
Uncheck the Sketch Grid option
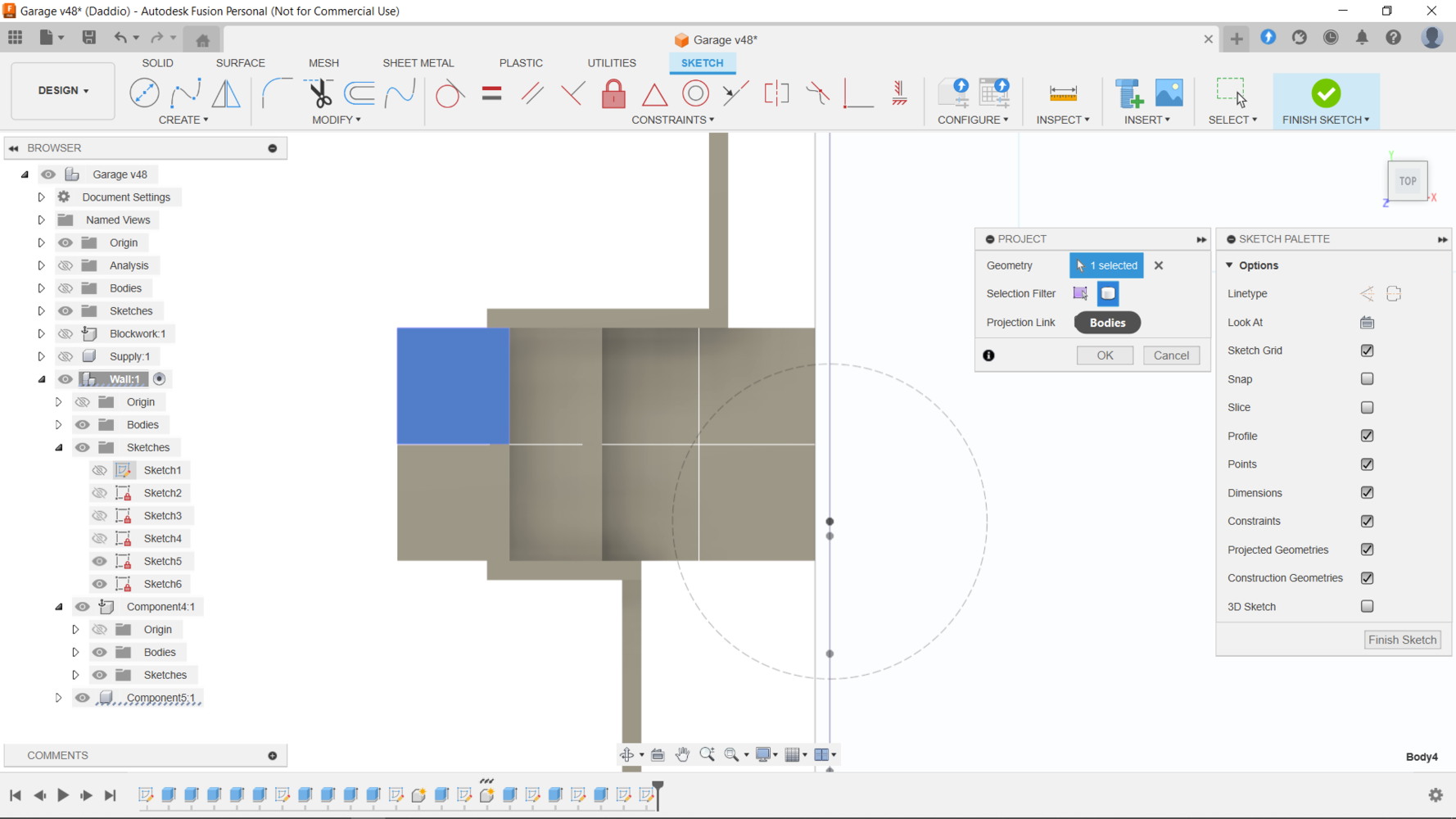coord(1367,351)
